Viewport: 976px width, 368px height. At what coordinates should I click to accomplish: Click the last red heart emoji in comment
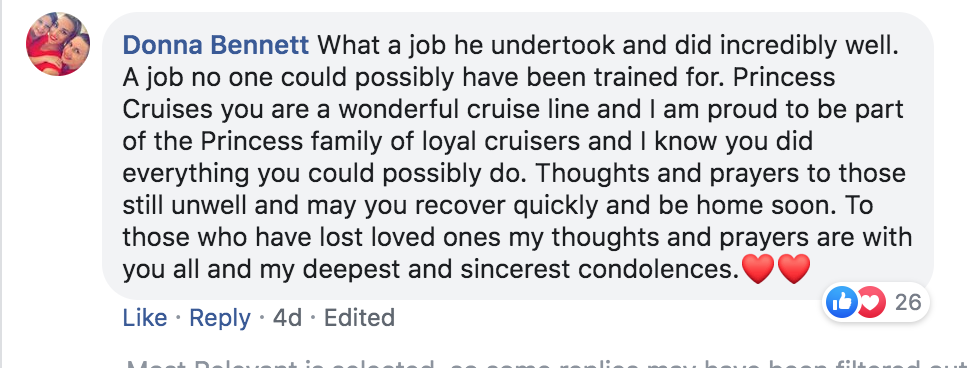click(794, 269)
